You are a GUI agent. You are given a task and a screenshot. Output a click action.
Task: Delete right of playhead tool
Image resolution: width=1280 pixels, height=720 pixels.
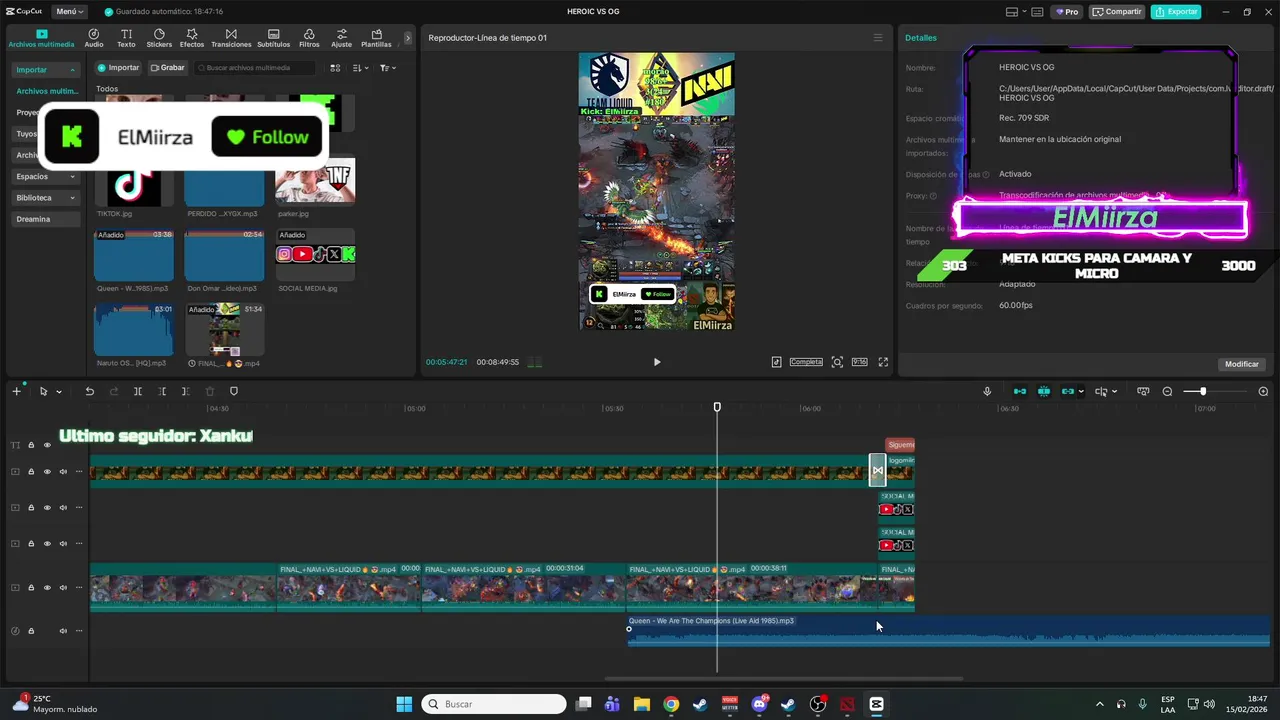coord(186,391)
